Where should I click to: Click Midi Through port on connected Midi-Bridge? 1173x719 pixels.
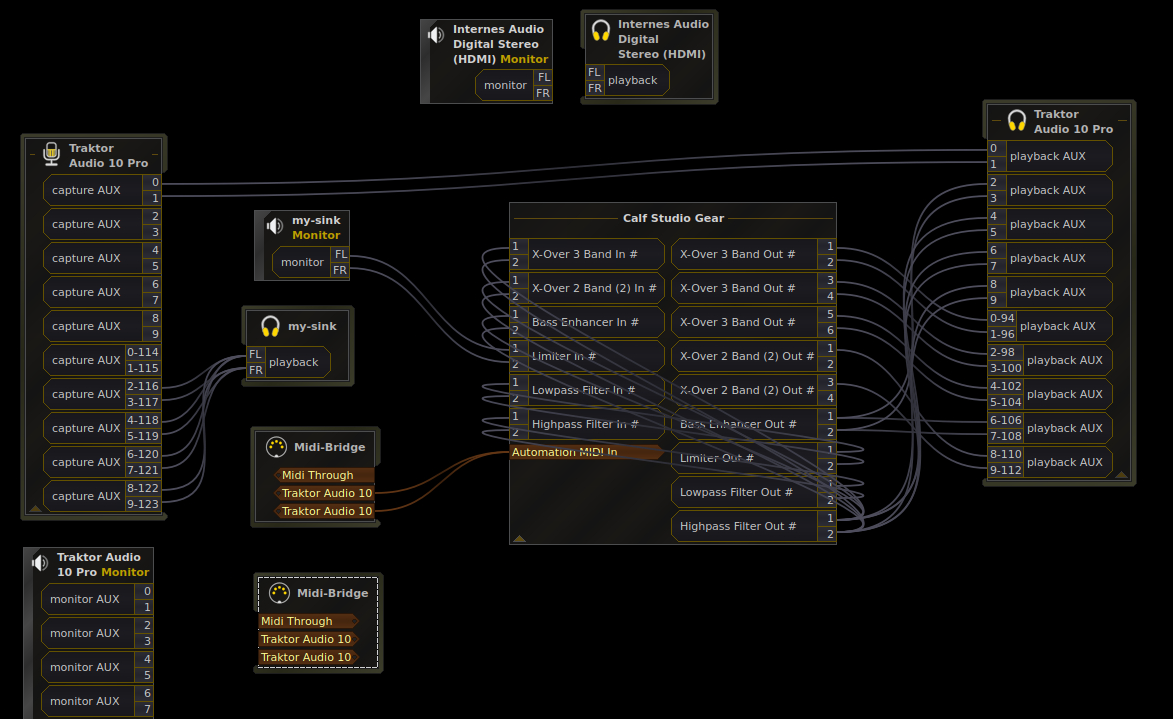point(324,475)
